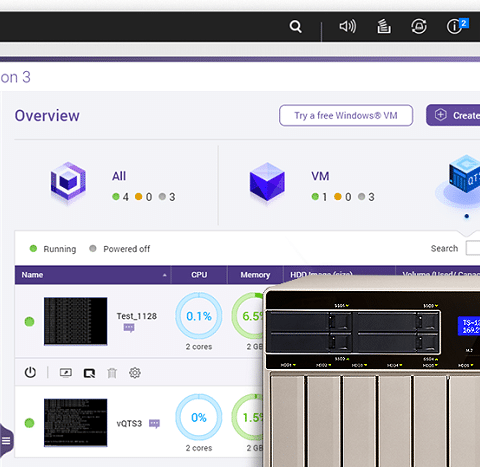Image resolution: width=480 pixels, height=467 pixels.
Task: Click the Overview heading
Action: [47, 116]
